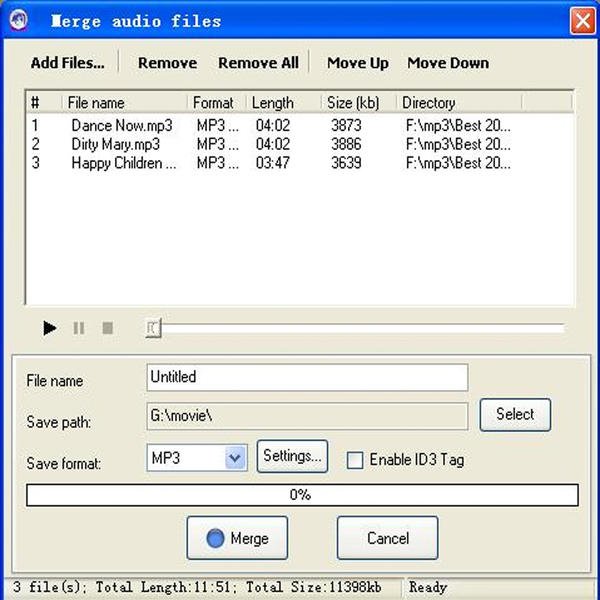Sort by Size (kb) column header

click(x=359, y=103)
